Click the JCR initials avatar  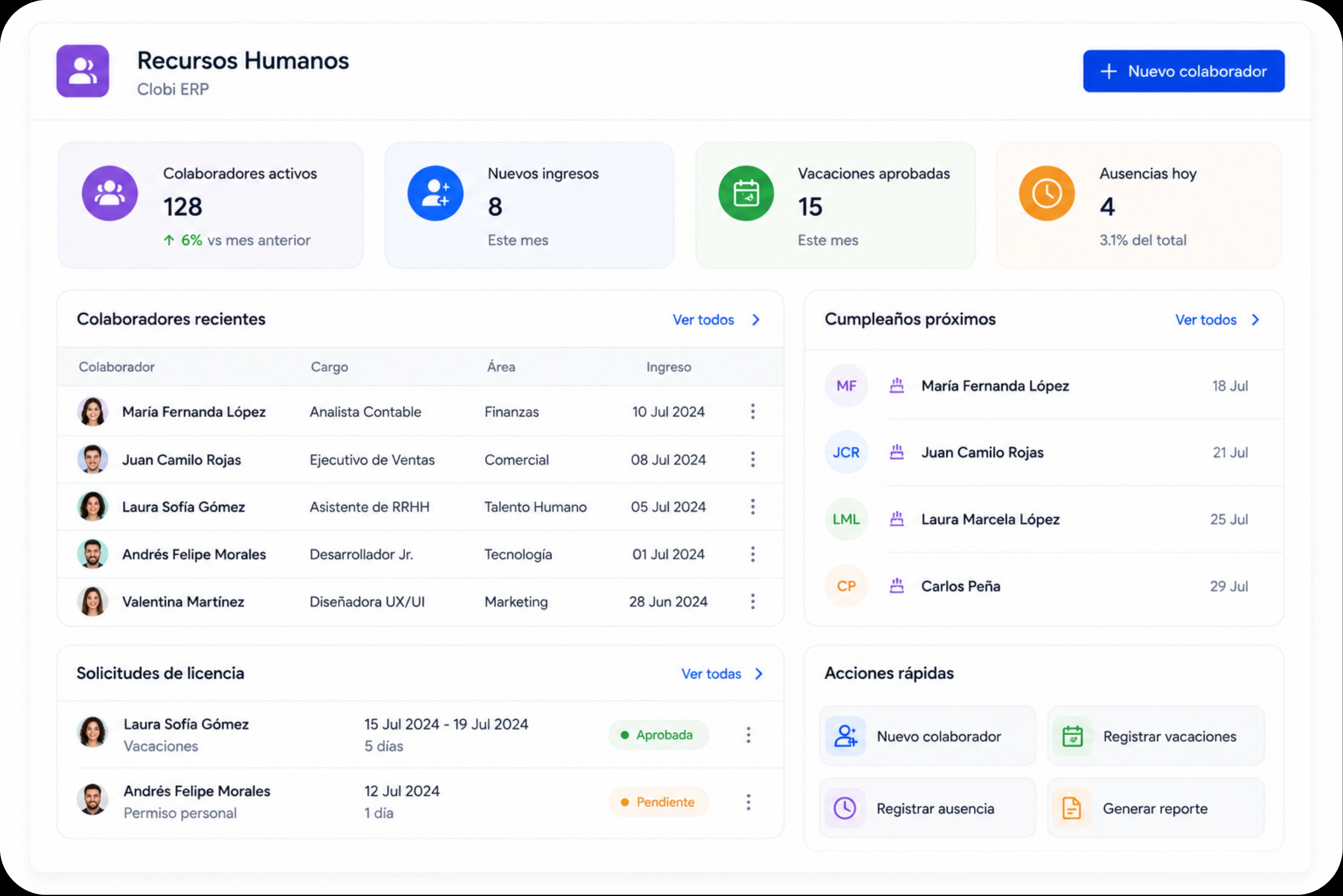point(846,452)
